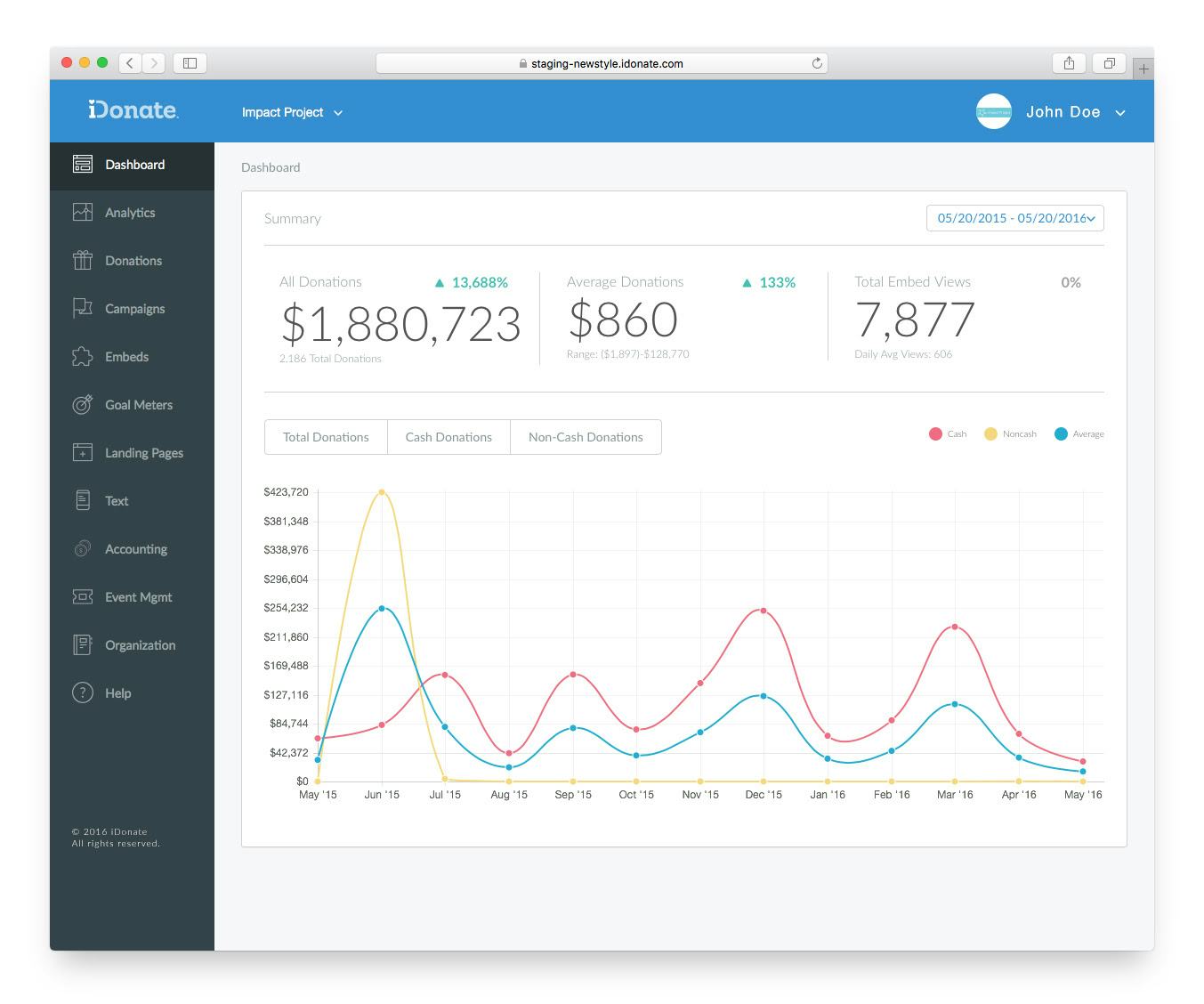Select the Goal Meters target icon
The image size is (1204, 1004).
[x=82, y=404]
